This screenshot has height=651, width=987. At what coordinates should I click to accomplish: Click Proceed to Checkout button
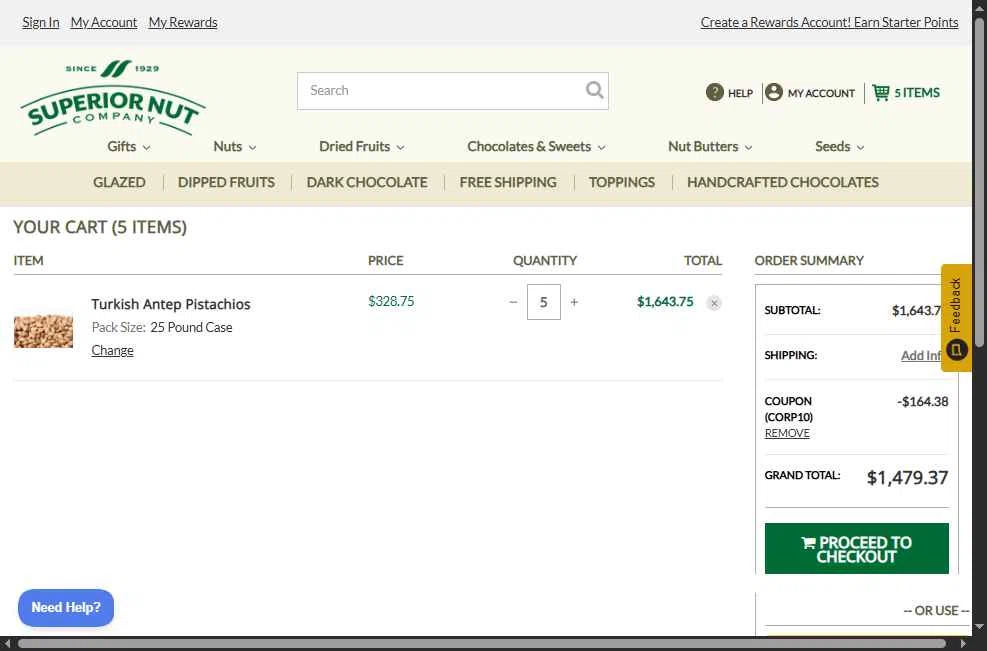click(856, 549)
